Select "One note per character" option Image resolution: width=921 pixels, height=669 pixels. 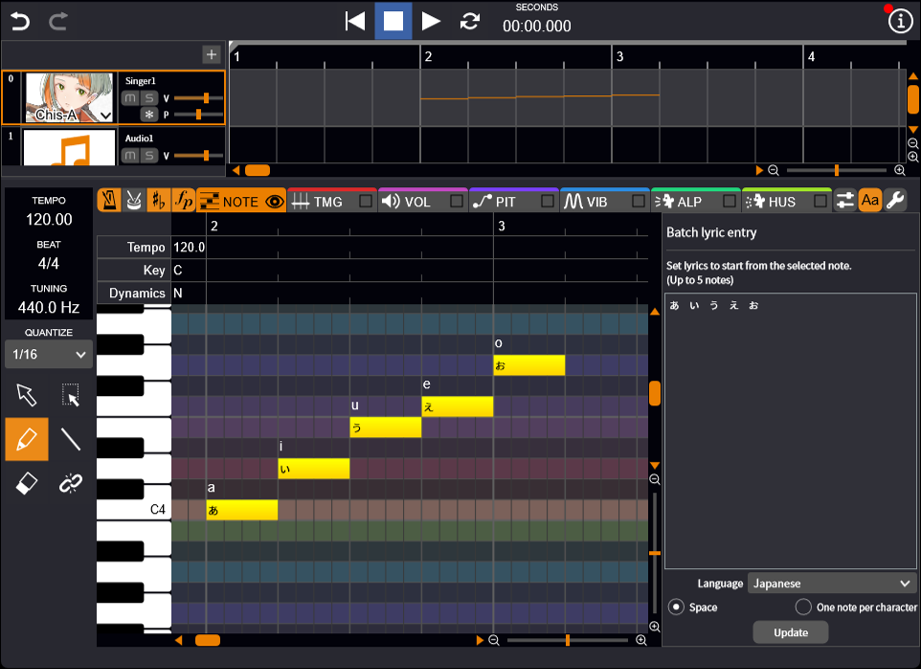803,607
